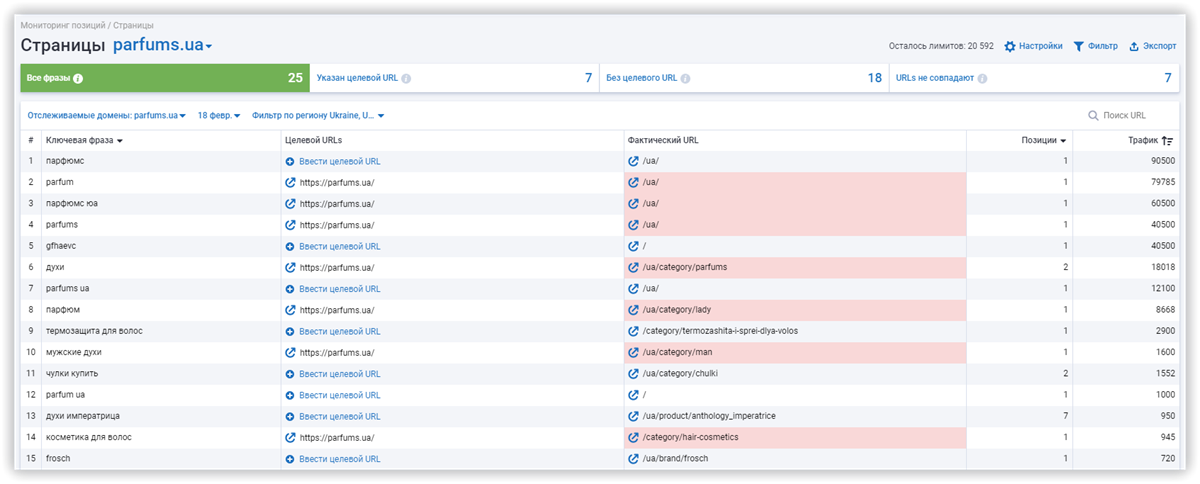Open parfums.ua domain dropdown in title
1200x484 pixels.
(x=163, y=46)
